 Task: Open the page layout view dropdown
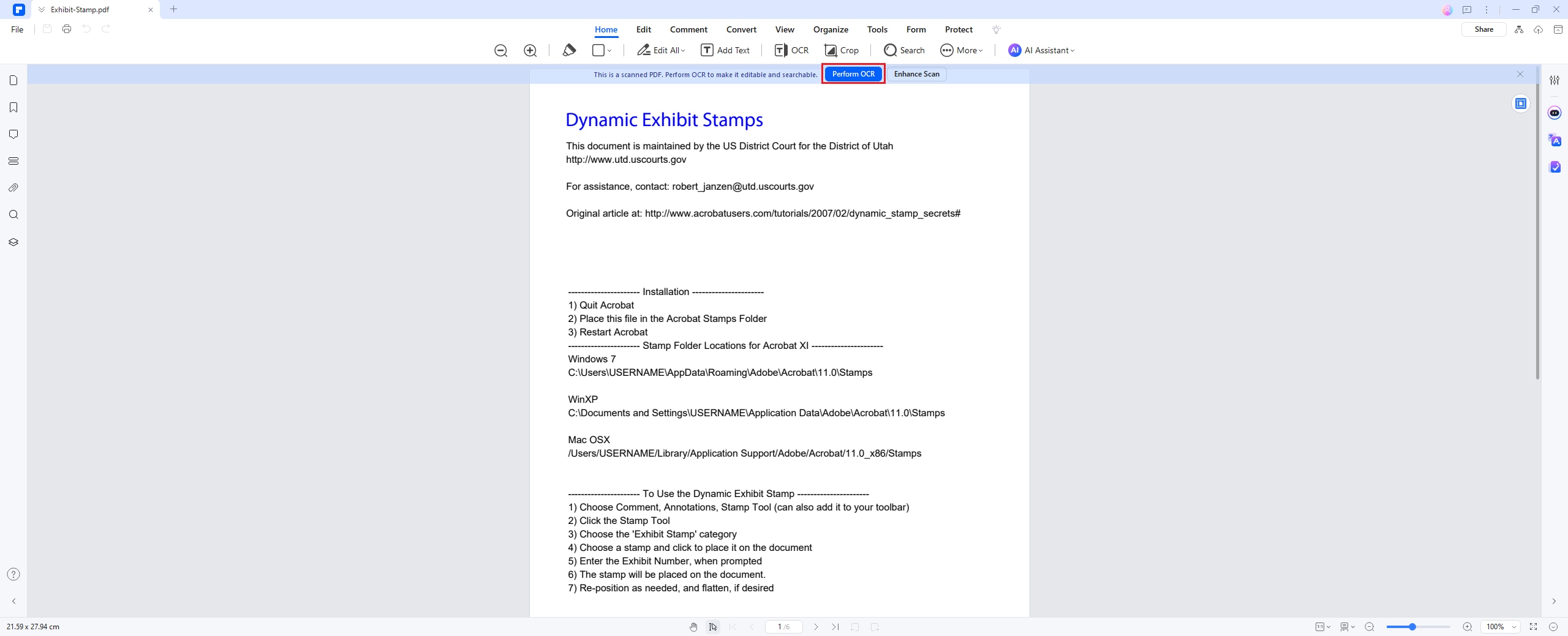(x=1347, y=627)
